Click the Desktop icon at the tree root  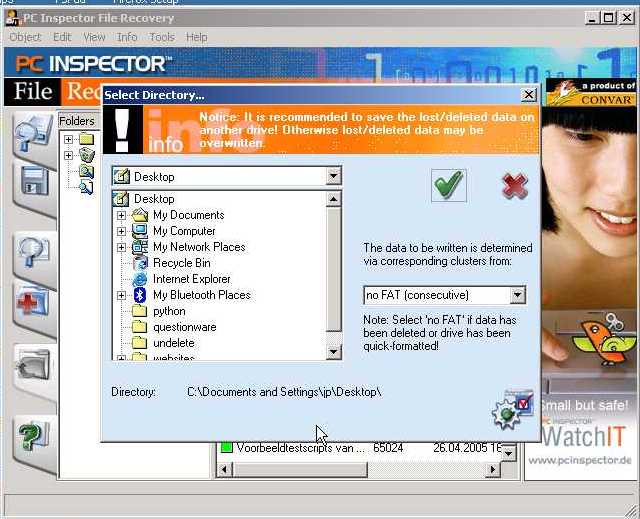(x=121, y=199)
